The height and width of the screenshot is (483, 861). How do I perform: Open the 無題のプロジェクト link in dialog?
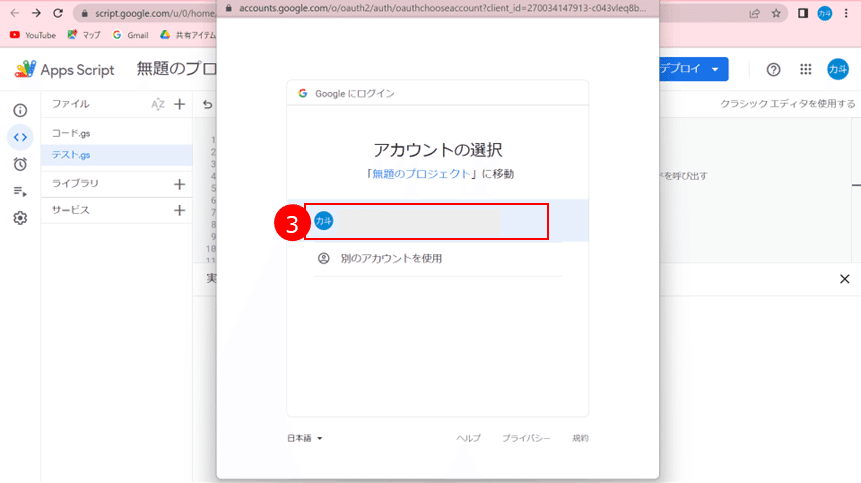pos(421,174)
